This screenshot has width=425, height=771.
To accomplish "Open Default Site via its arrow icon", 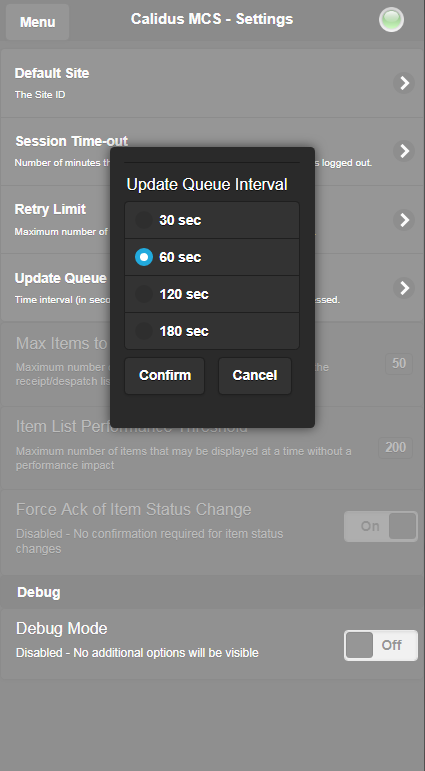I will (404, 83).
